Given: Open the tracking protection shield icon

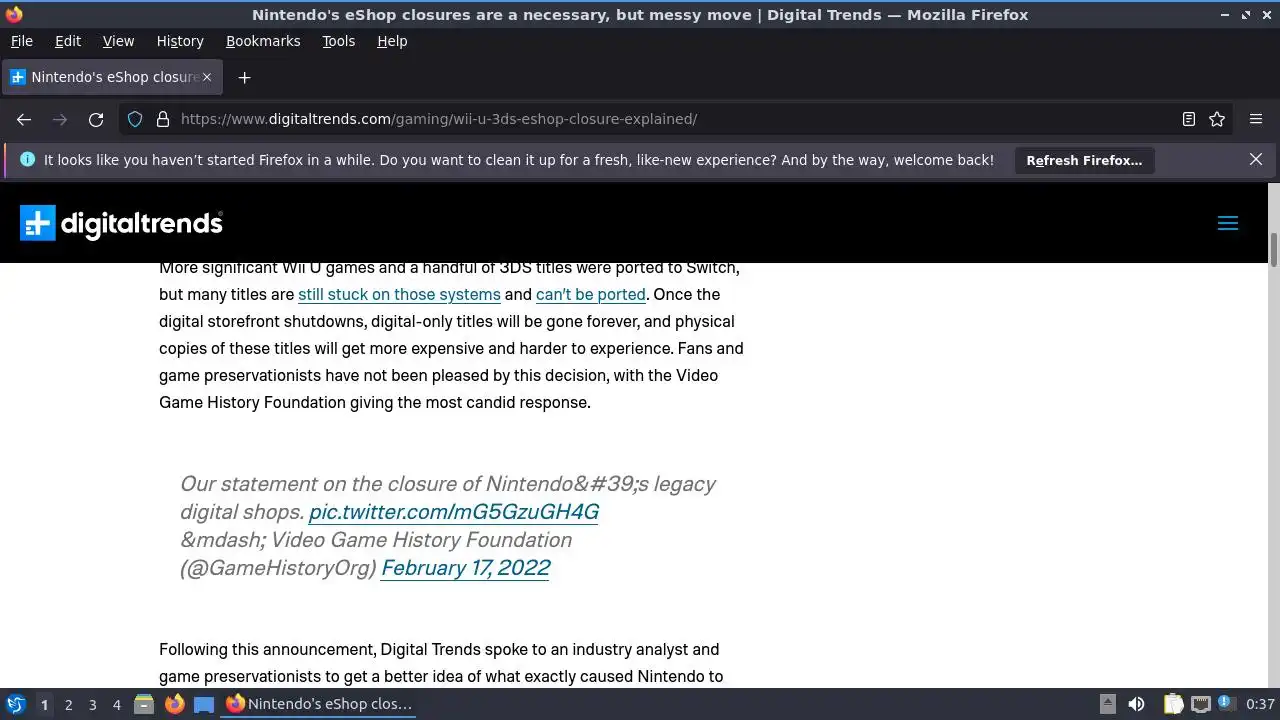Looking at the screenshot, I should pyautogui.click(x=135, y=119).
